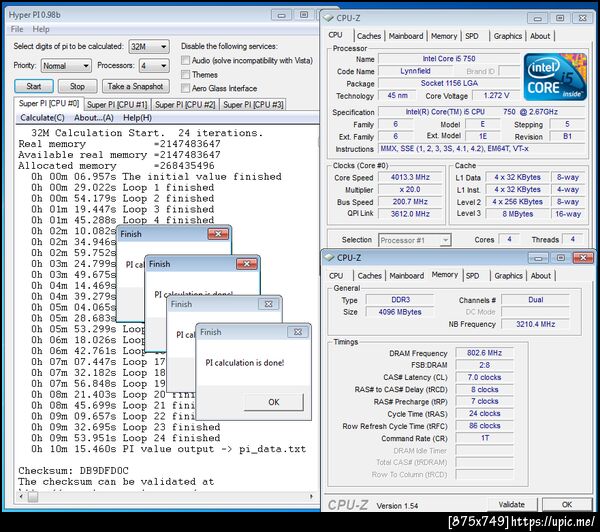The height and width of the screenshot is (532, 600).
Task: Select the About tab in upper CPU-Z window
Action: coord(540,36)
